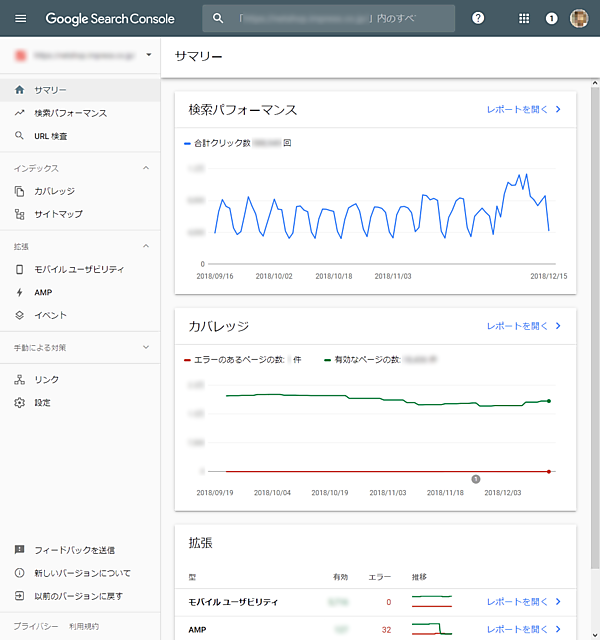Viewport: 600px width, 640px height.
Task: Click the search magnifier icon in top bar
Action: click(219, 19)
